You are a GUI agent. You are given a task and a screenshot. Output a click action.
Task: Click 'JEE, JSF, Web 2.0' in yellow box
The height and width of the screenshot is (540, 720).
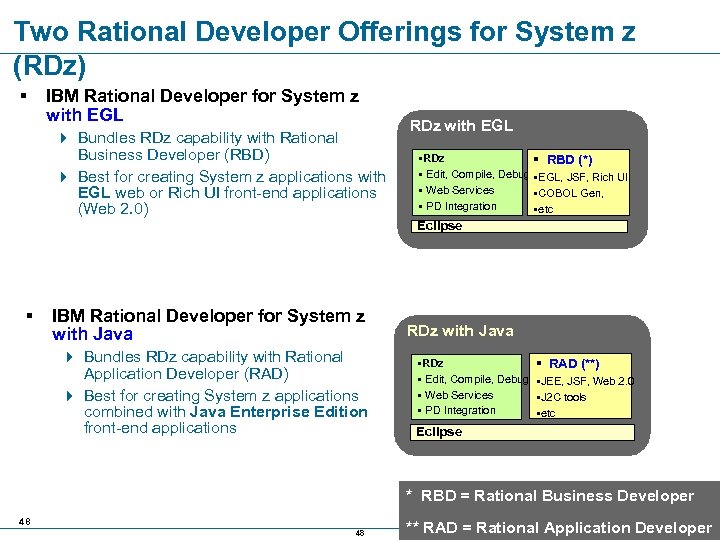585,381
